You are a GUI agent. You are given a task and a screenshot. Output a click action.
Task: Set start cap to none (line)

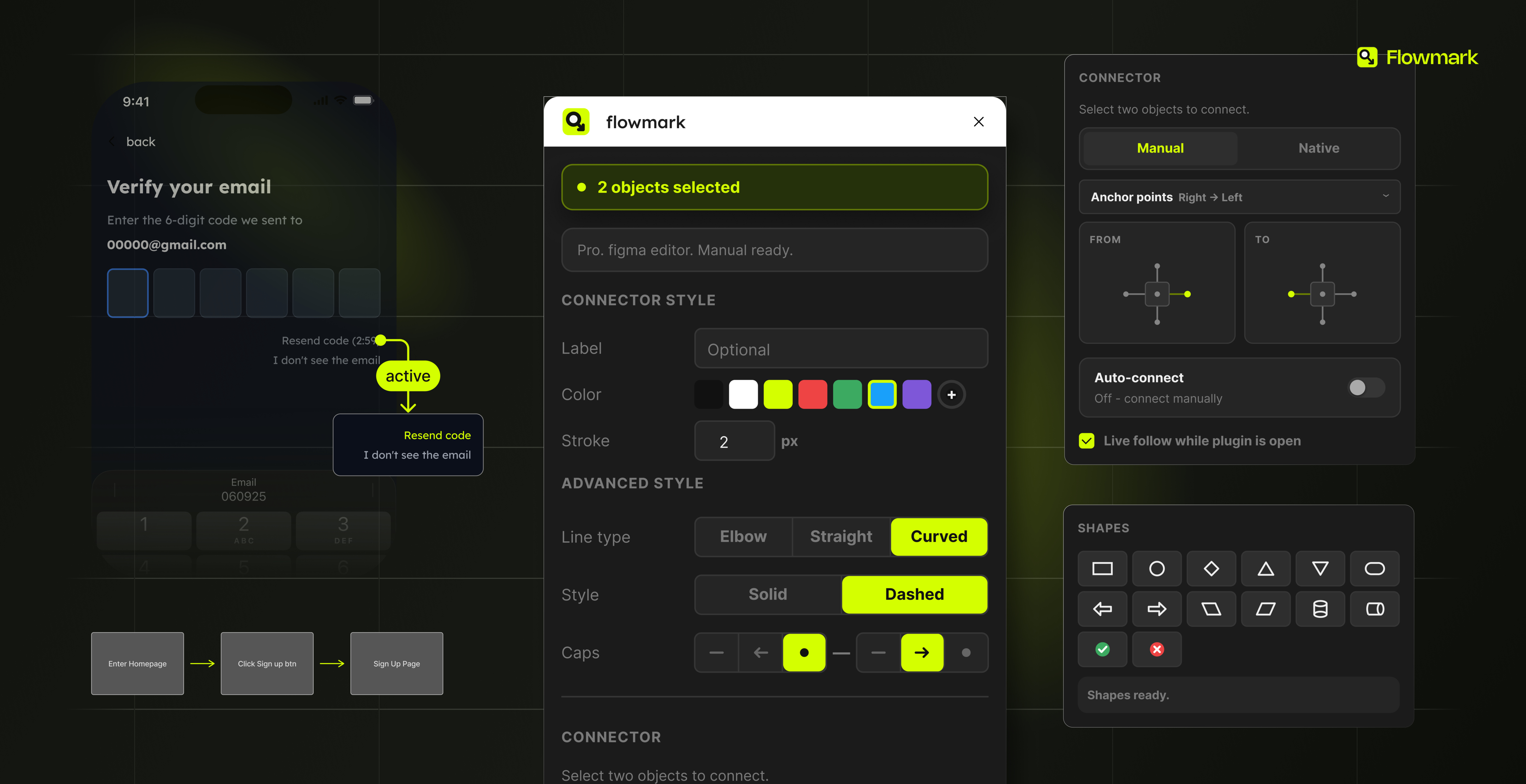[x=716, y=653]
